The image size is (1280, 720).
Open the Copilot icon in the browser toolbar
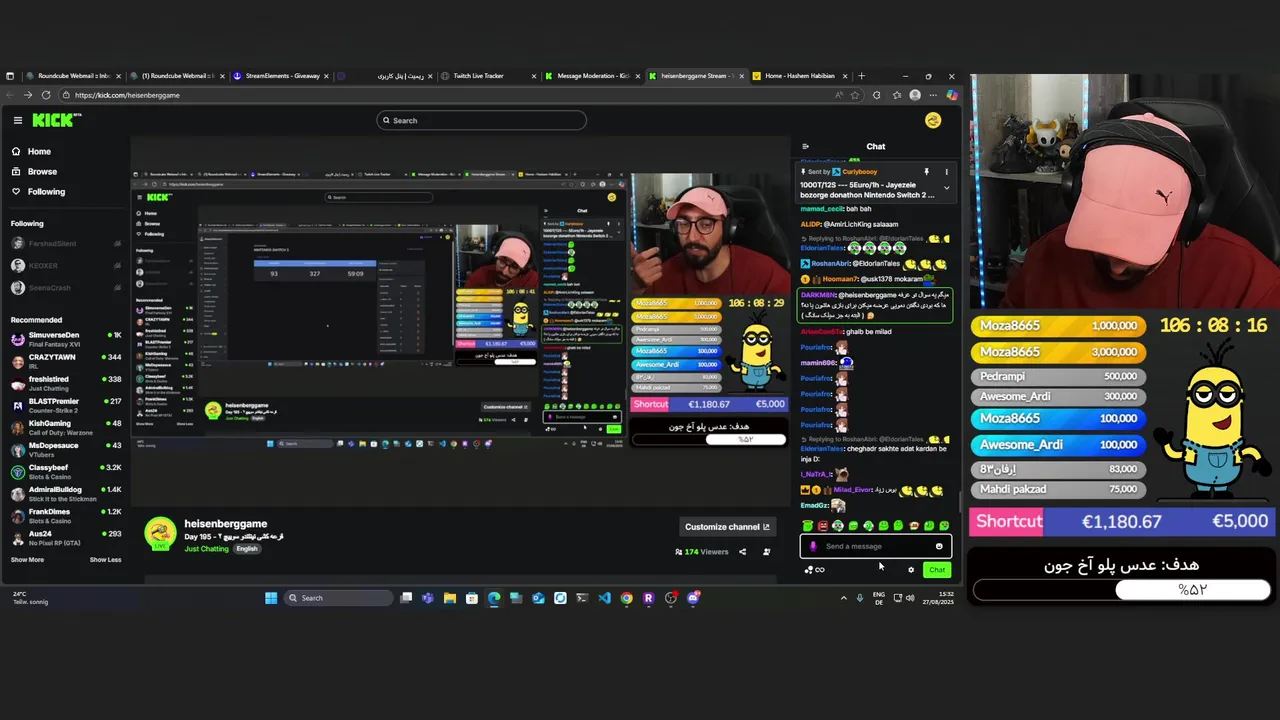click(x=951, y=95)
